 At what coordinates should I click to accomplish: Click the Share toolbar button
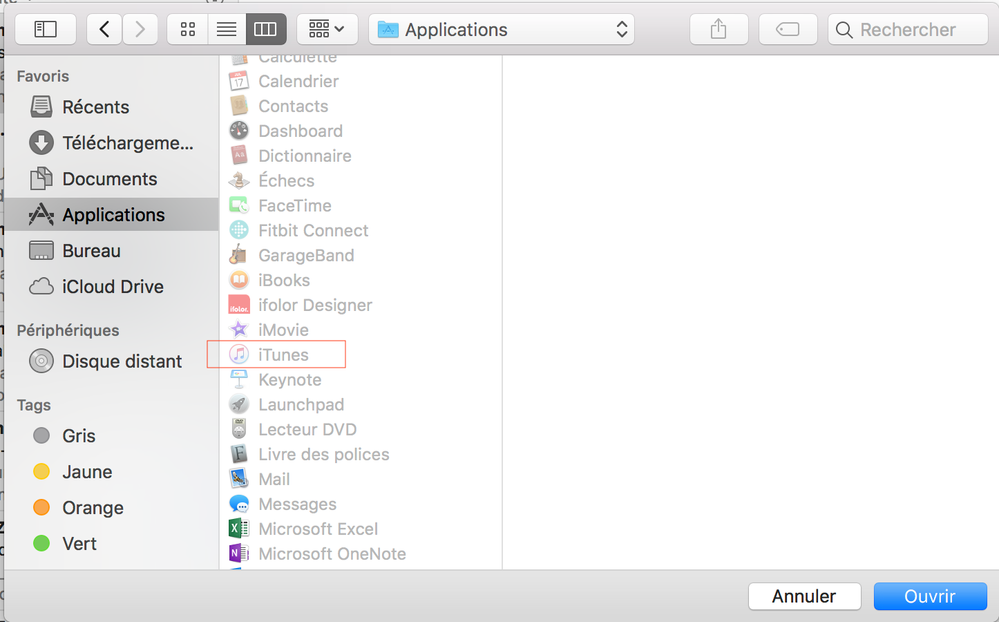719,29
